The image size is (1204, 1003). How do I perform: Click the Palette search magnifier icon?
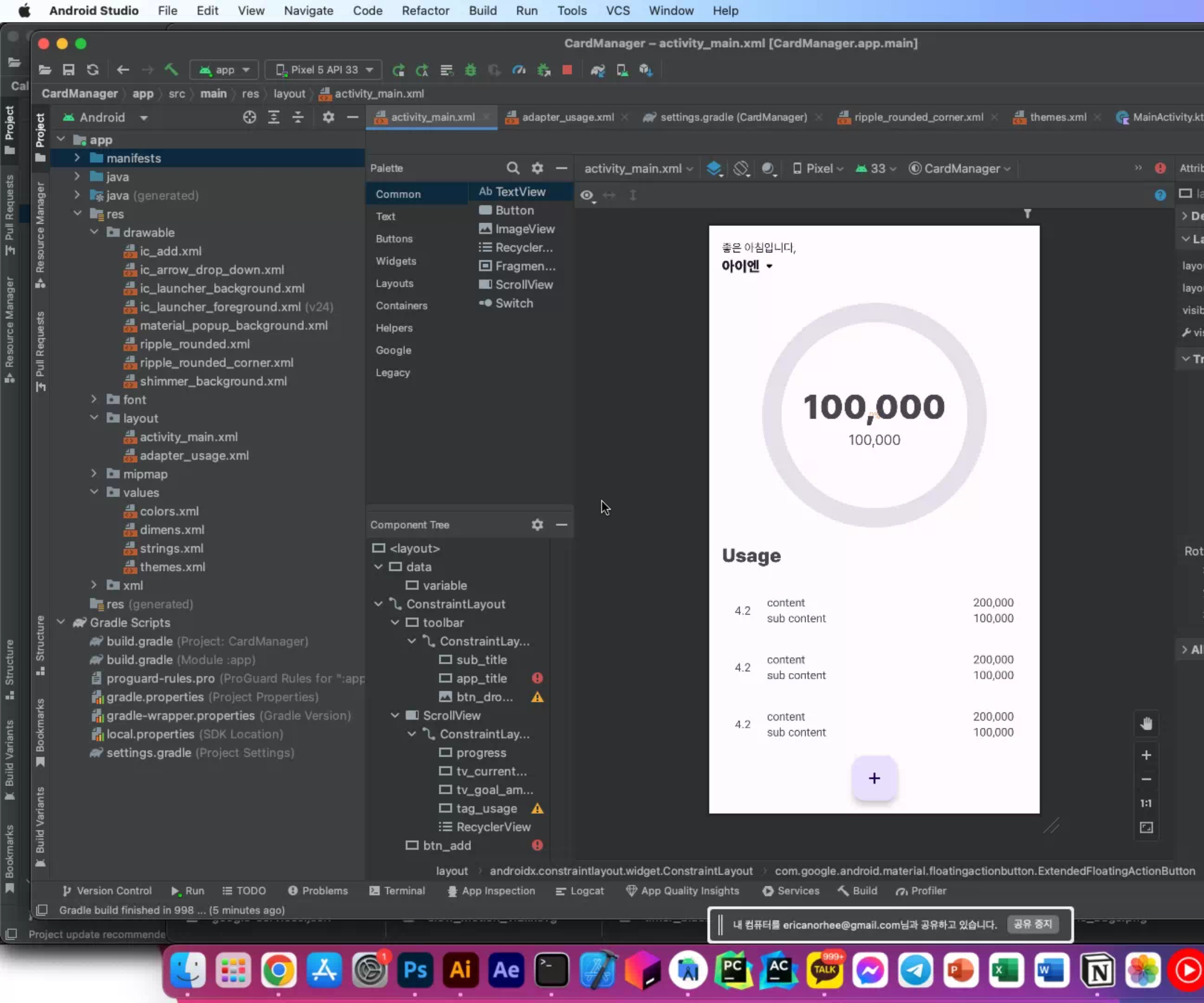point(512,168)
